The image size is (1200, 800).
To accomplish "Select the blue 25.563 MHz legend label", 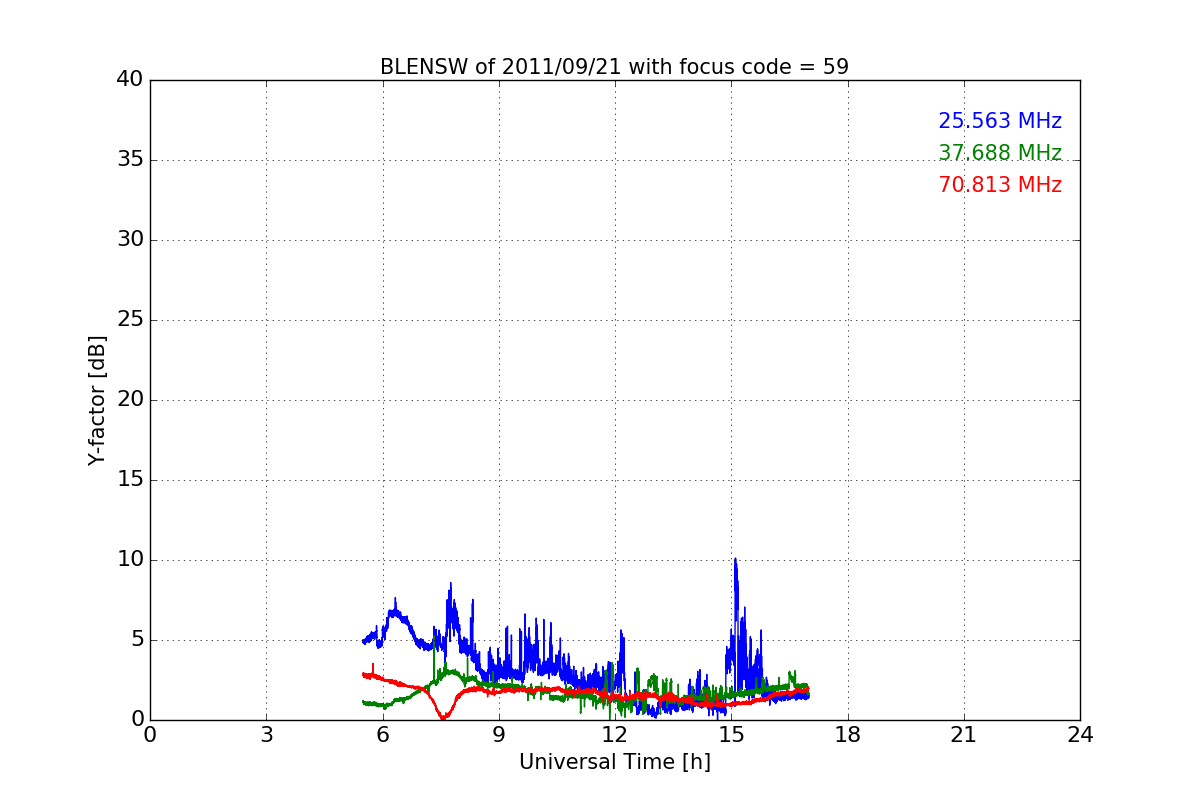I will (1000, 121).
